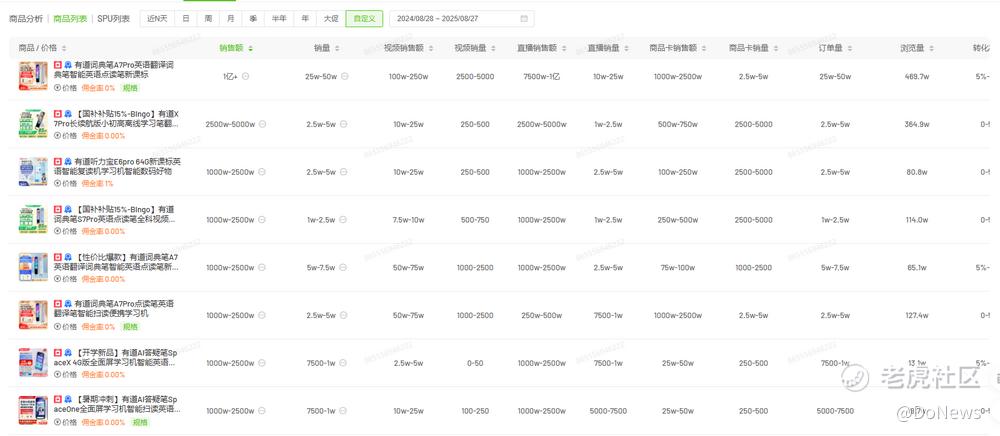The image size is (1000, 436).
Task: Click the 469.7w 浏览量 value
Action: [916, 76]
